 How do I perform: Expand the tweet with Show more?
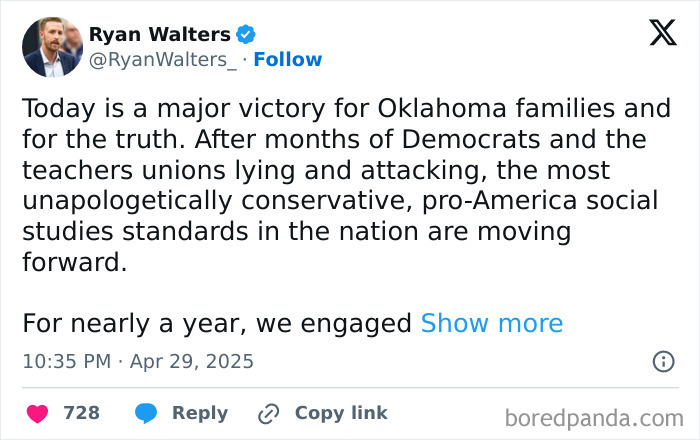tap(491, 323)
